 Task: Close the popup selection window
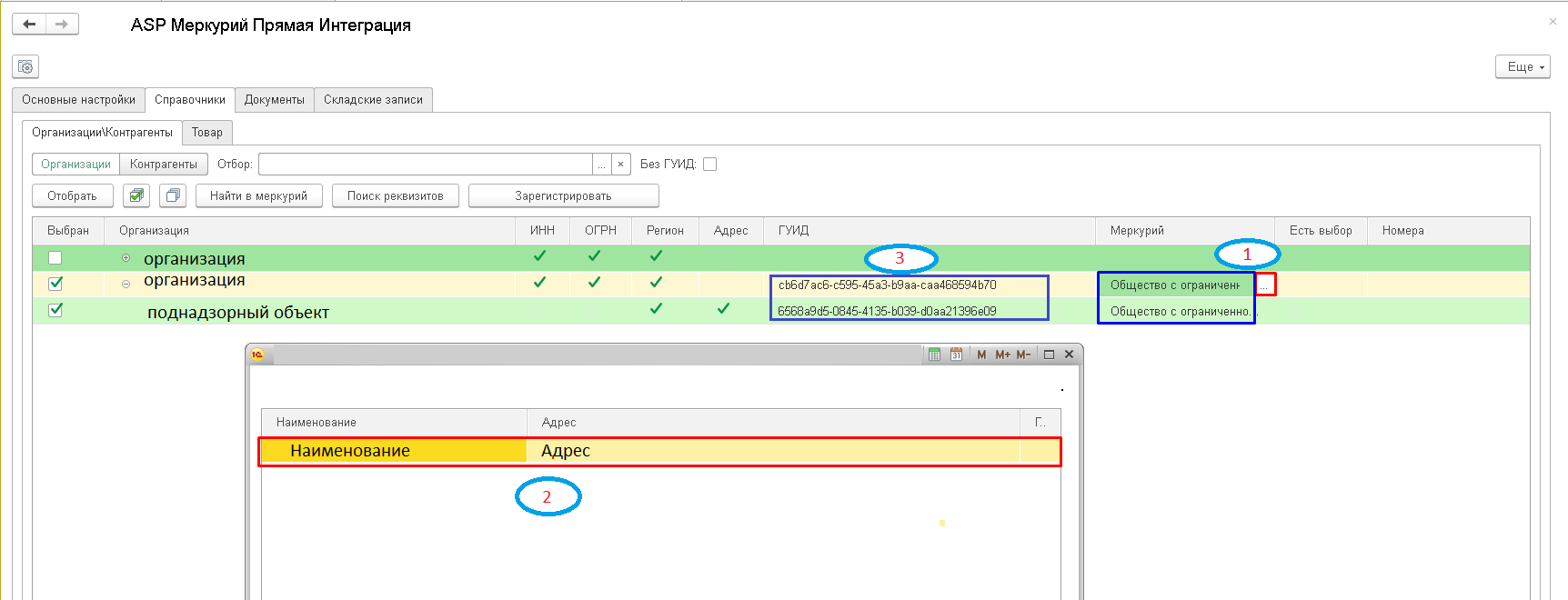tap(1069, 355)
